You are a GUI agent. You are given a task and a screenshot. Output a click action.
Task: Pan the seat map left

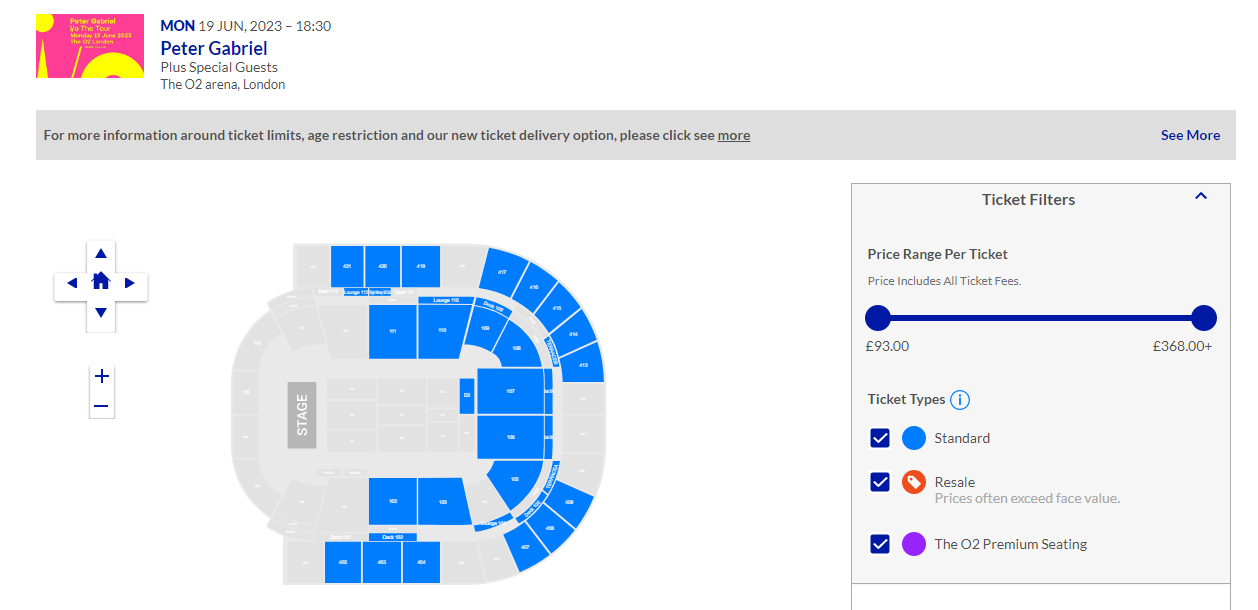[71, 283]
